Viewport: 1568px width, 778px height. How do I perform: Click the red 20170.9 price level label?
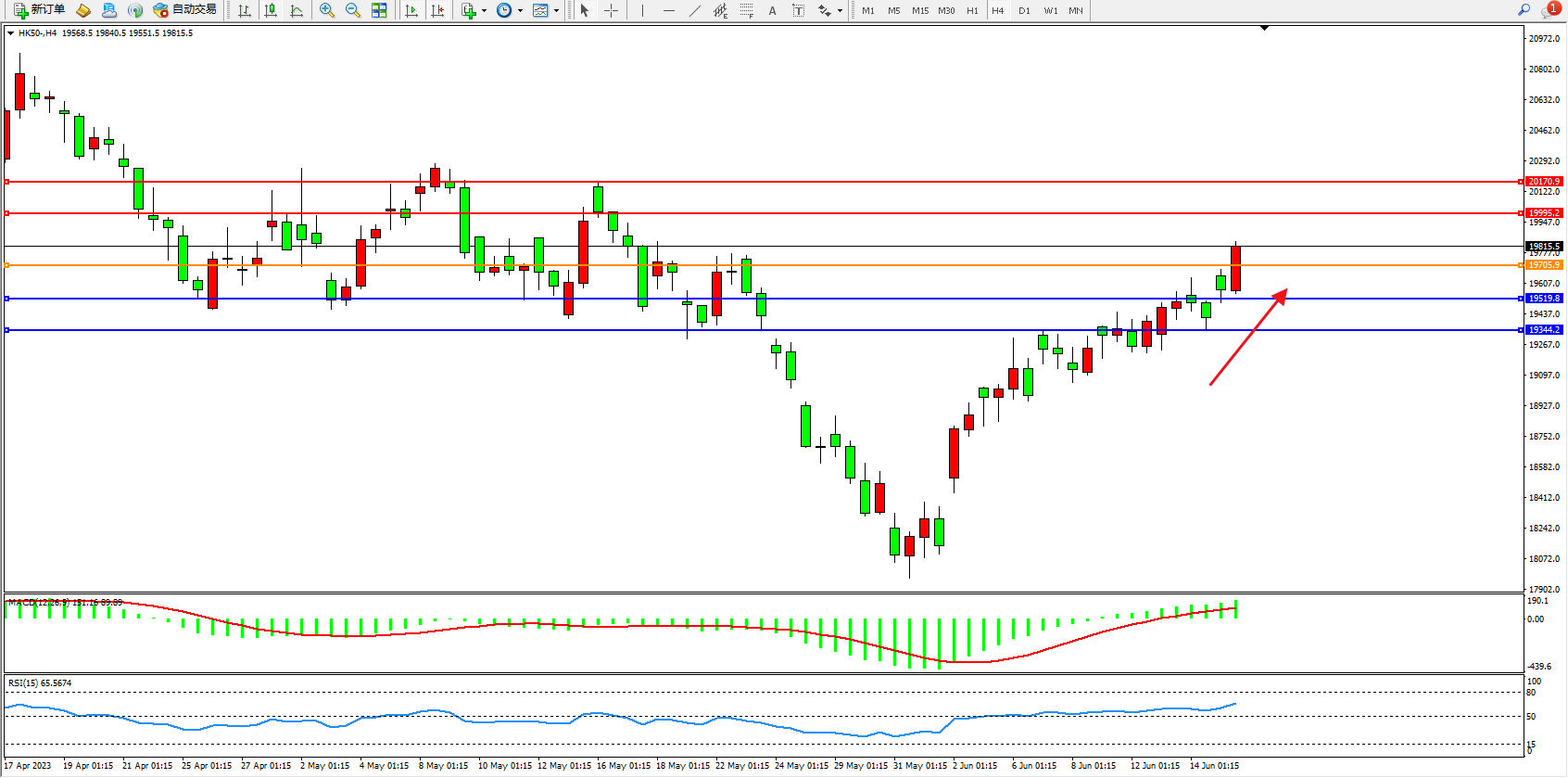click(x=1544, y=182)
